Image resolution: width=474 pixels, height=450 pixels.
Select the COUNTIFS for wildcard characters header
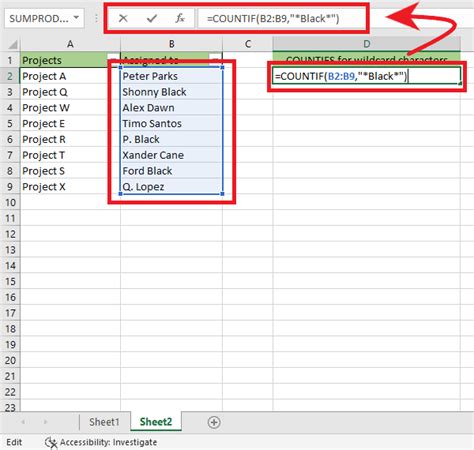367,60
